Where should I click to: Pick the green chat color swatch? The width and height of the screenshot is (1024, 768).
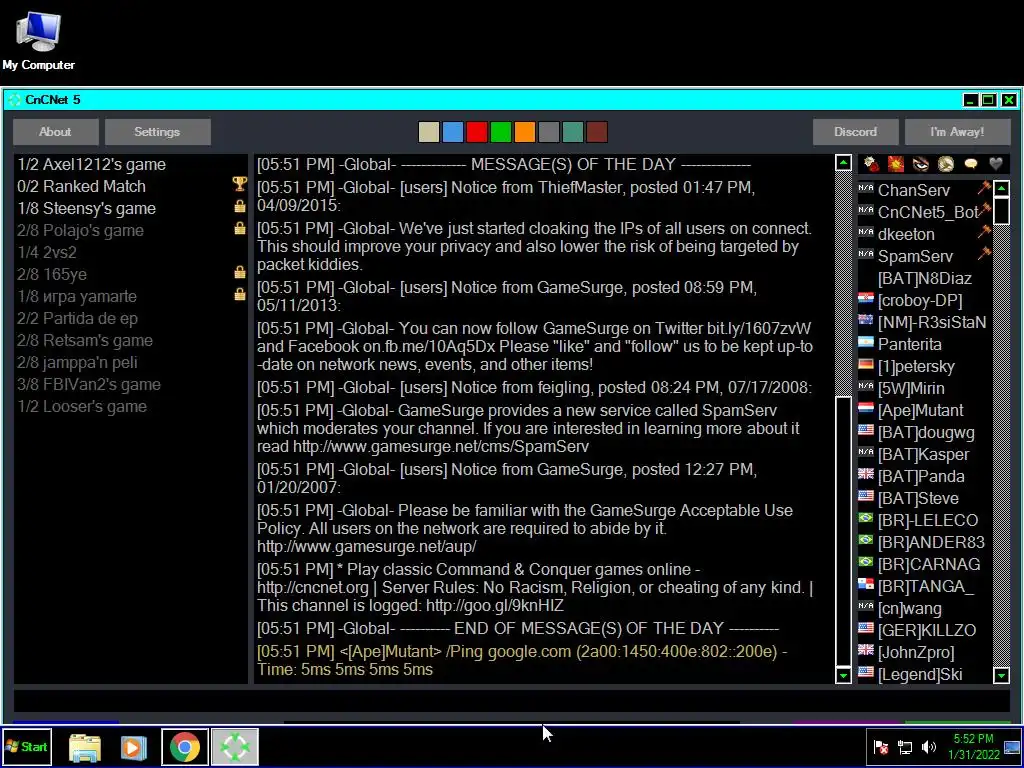(500, 132)
